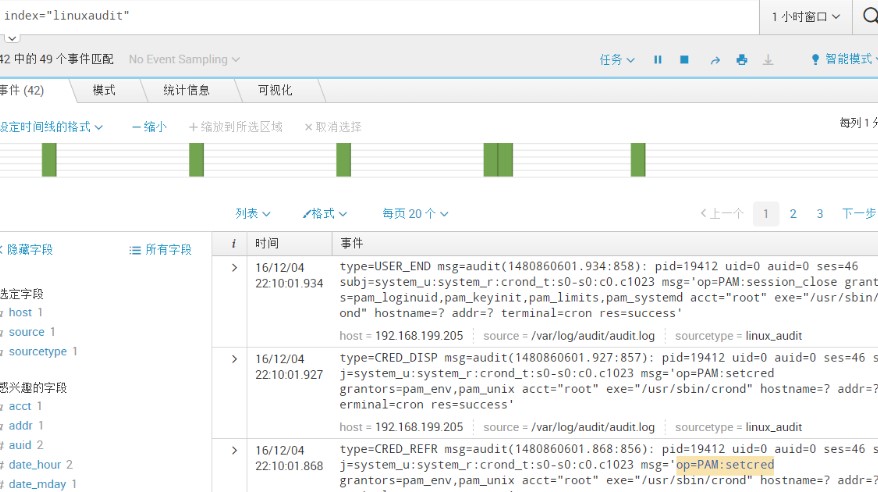This screenshot has height=492, width=878.
Task: Switch to the 统计信息 tab
Action: pyautogui.click(x=186, y=90)
